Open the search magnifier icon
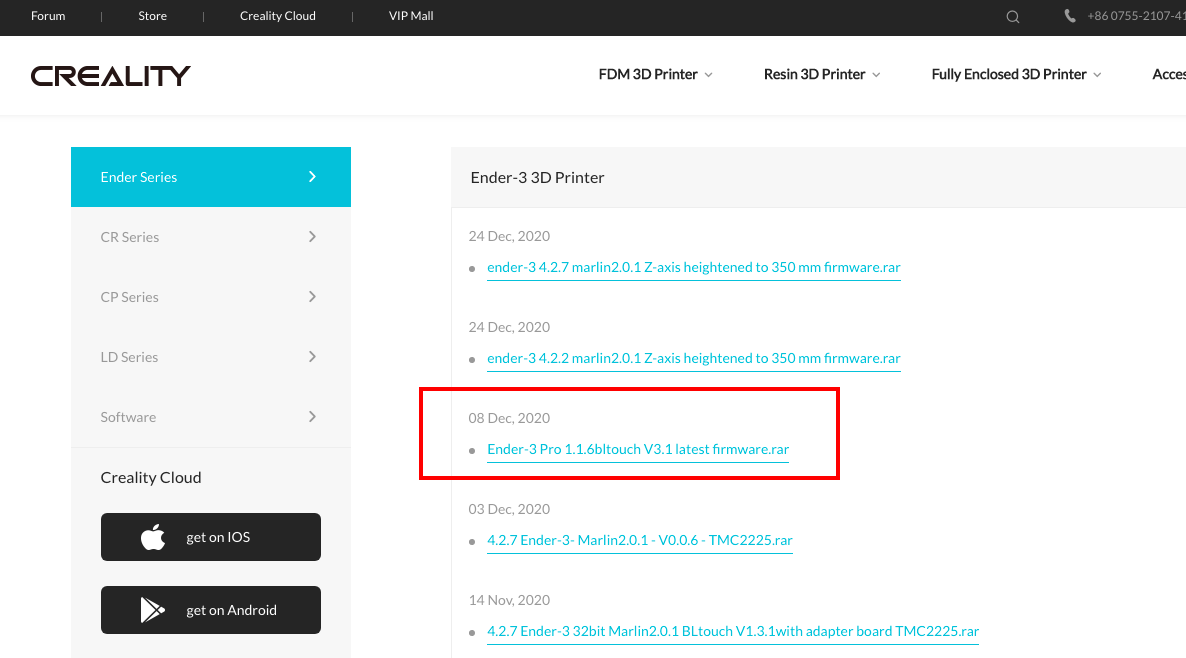Screen dimensions: 1186x658 pyautogui.click(x=1013, y=17)
